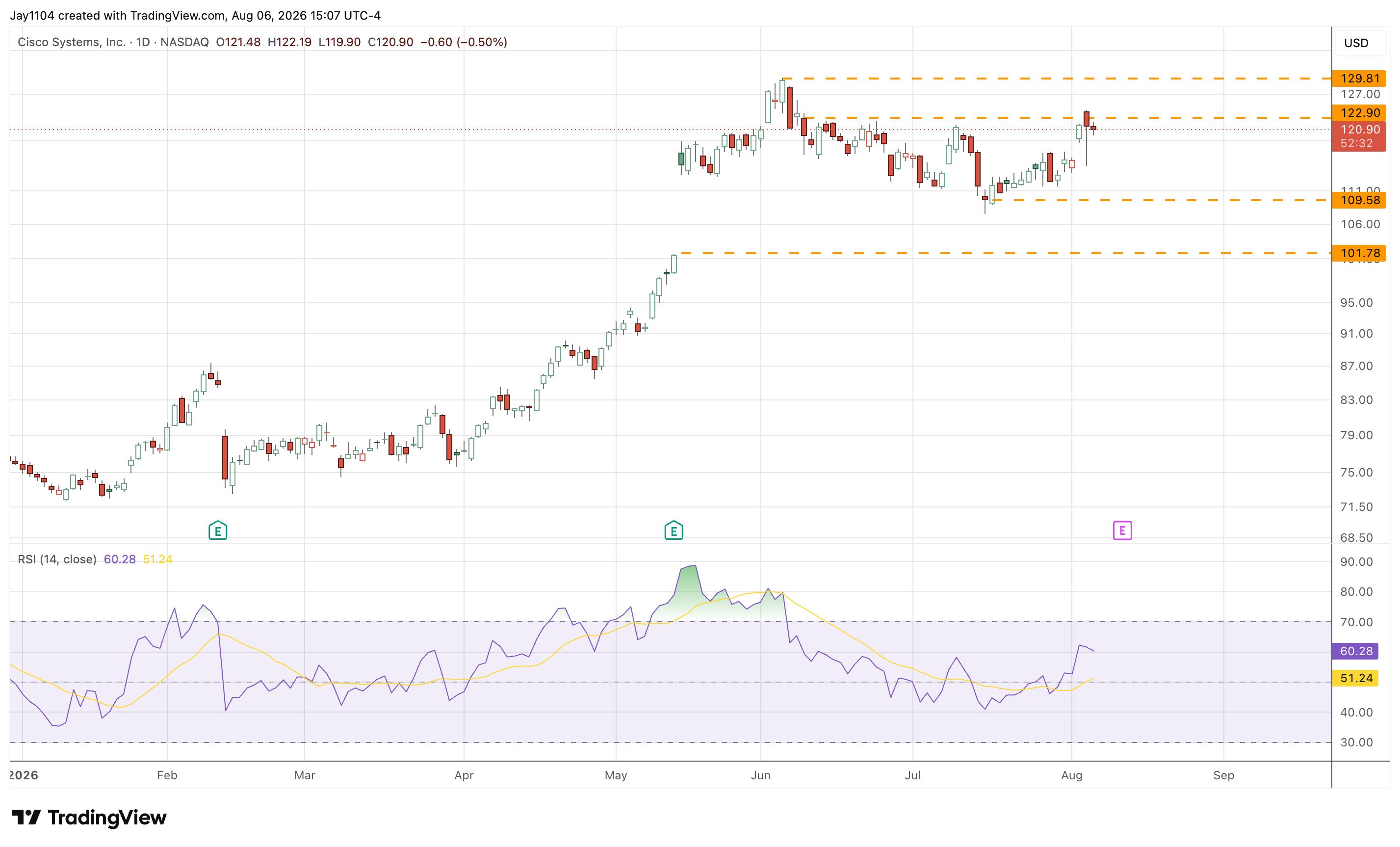Click the February earnings E marker
This screenshot has width=1400, height=847.
point(218,530)
